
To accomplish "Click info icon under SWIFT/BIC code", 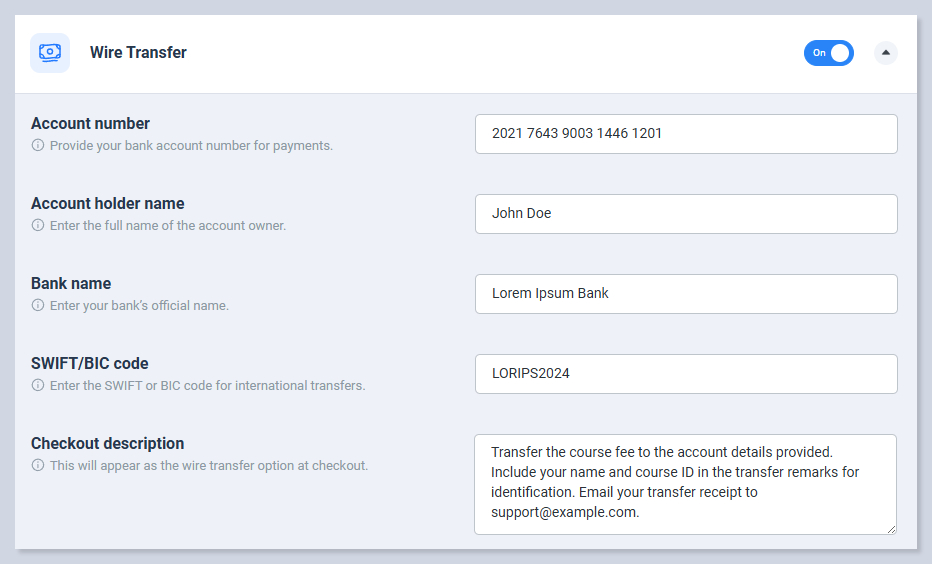I will tap(38, 386).
